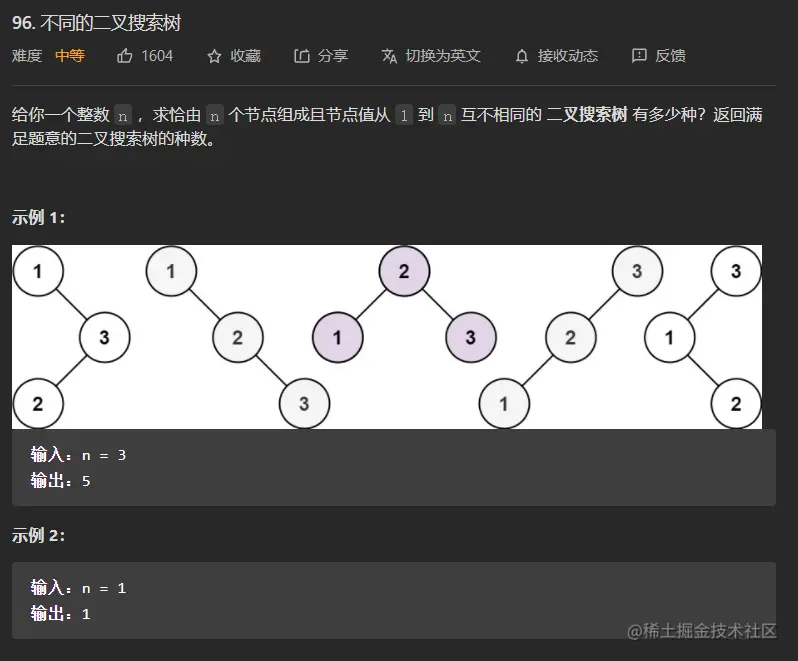Image resolution: width=798 pixels, height=661 pixels.
Task: Click the output line 输出: 5
Action: coord(60,481)
